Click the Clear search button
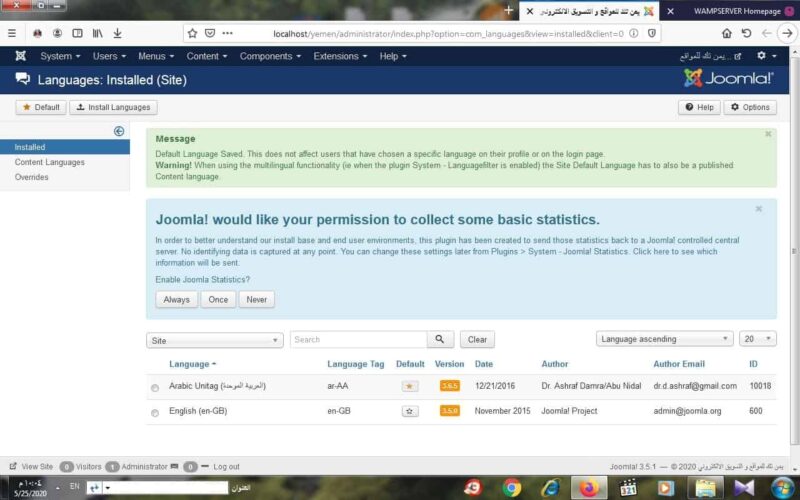Screen dimensions: 800x500 point(477,339)
